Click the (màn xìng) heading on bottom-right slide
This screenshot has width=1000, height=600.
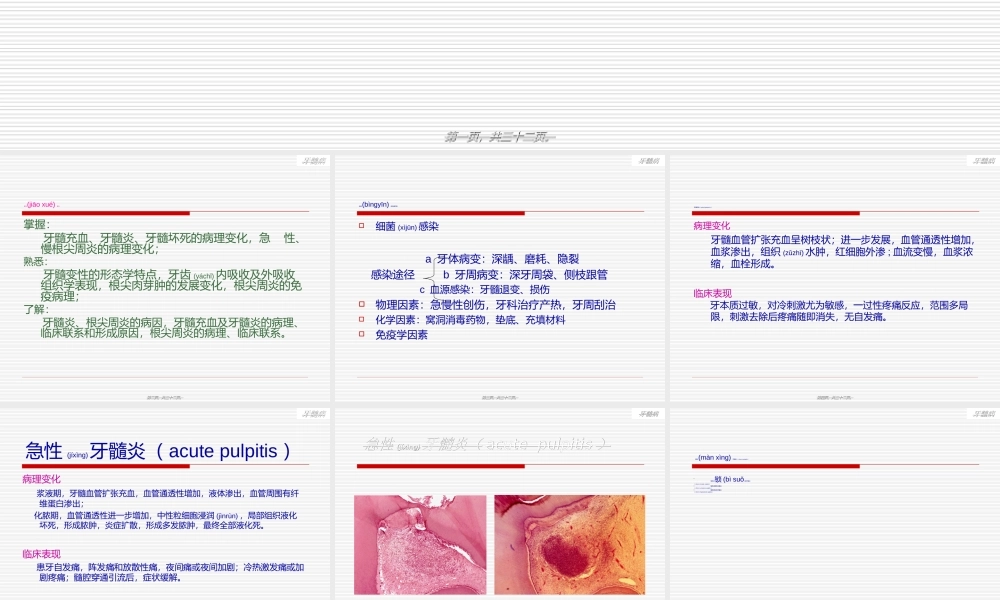point(714,458)
